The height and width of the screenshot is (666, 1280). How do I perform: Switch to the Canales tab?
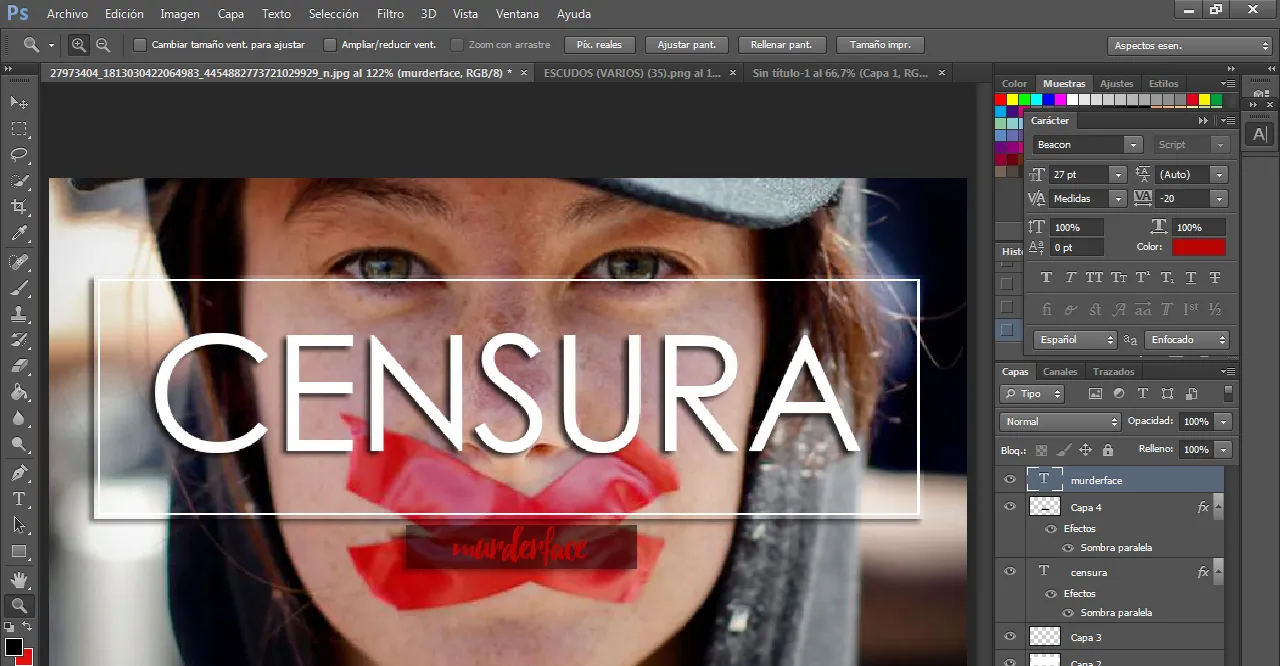[x=1060, y=372]
